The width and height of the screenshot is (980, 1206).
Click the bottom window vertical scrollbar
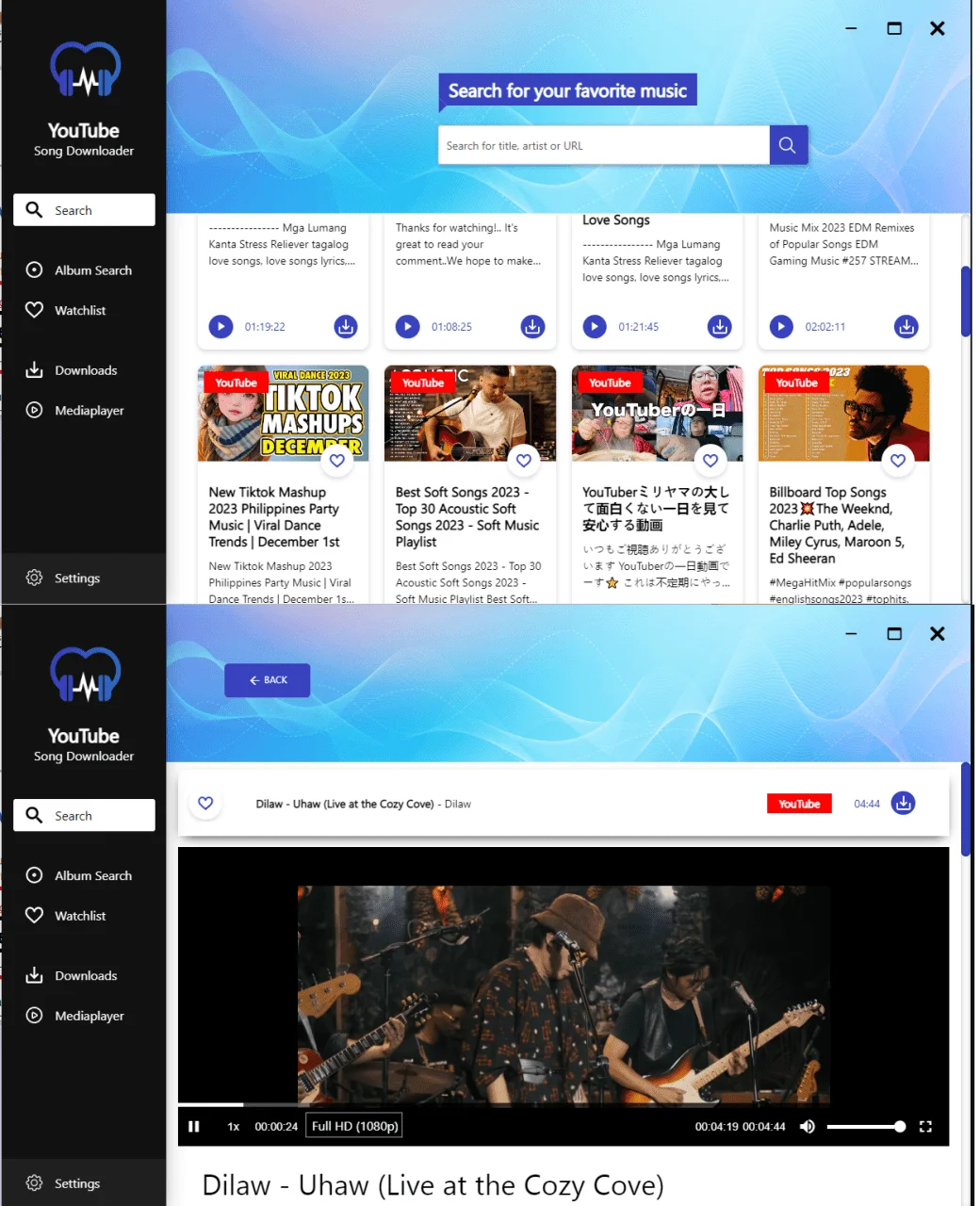(965, 809)
